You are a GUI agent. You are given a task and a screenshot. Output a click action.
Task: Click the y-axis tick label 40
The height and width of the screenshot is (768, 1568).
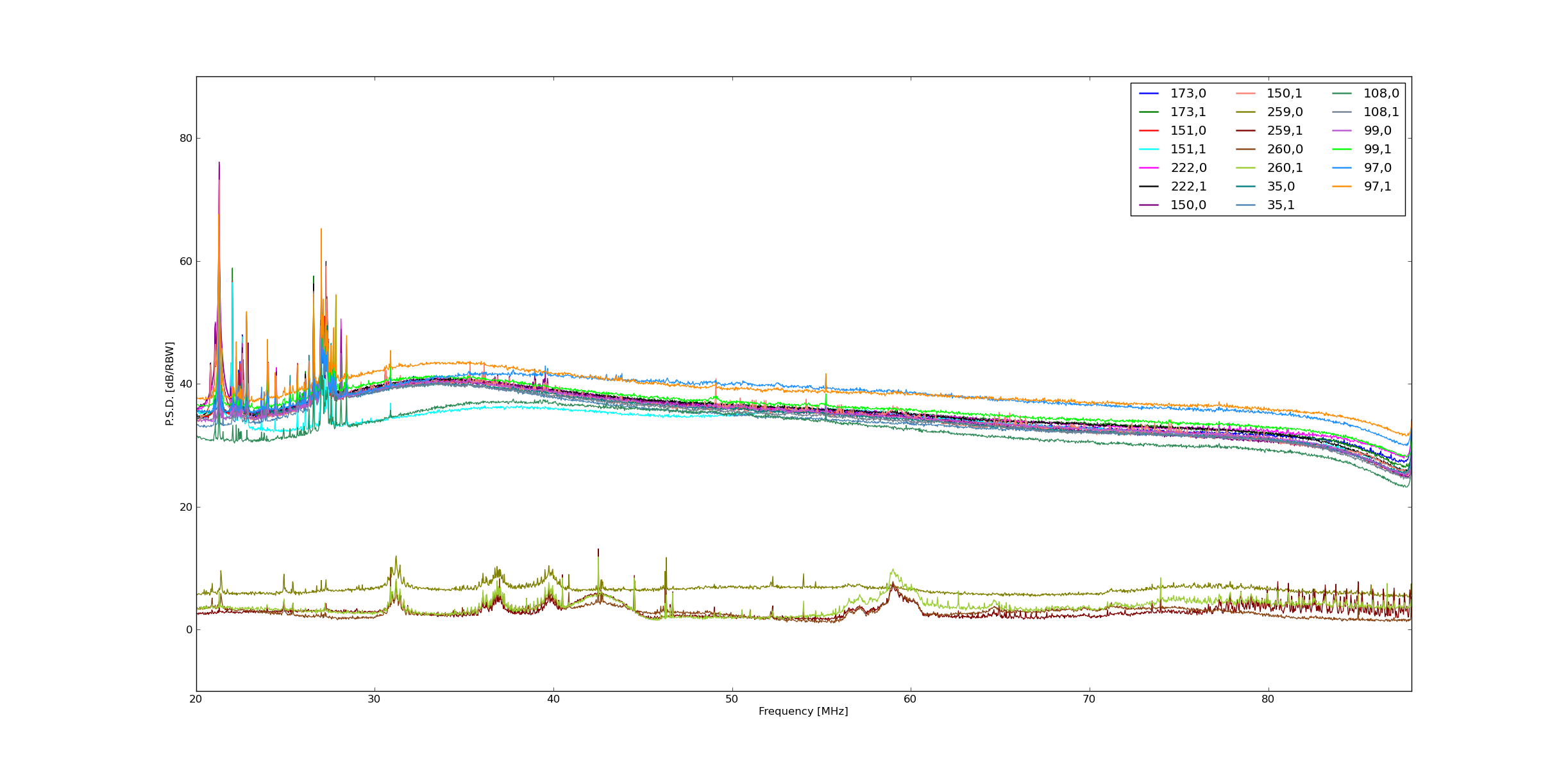pos(186,384)
